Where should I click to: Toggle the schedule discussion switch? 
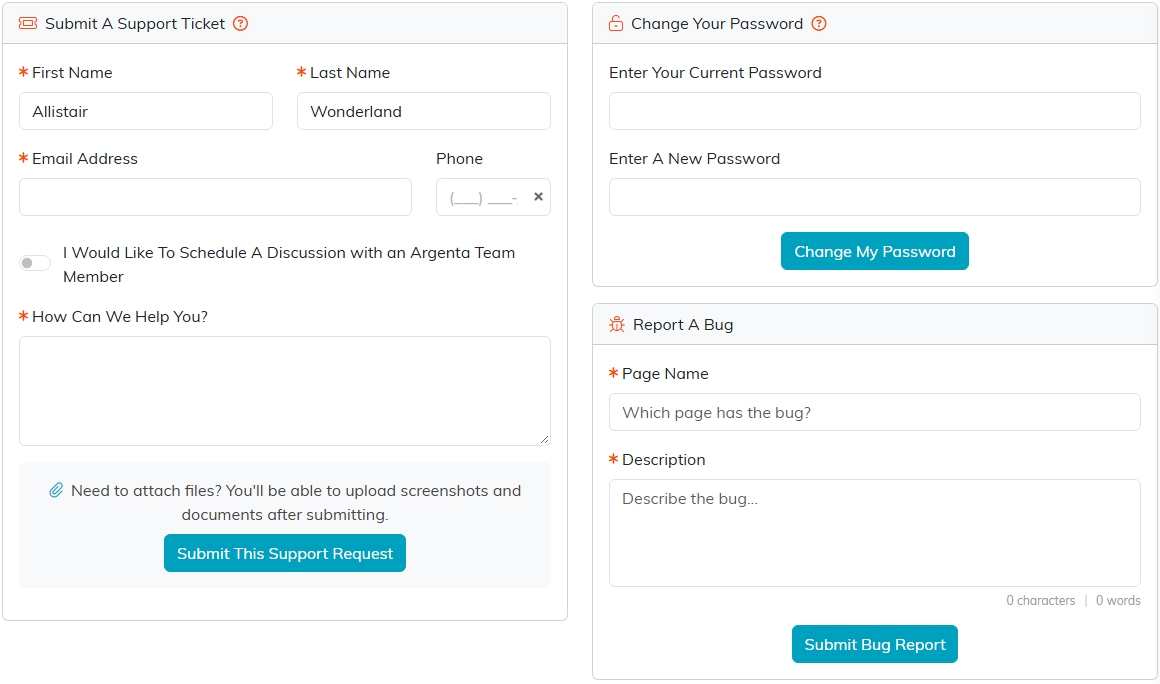(35, 263)
